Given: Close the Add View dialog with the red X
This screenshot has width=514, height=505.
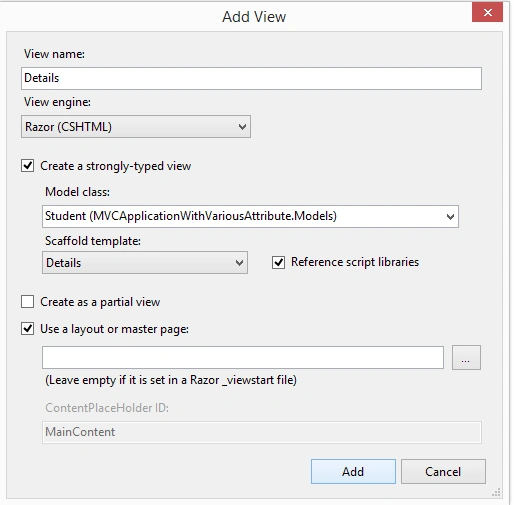Looking at the screenshot, I should point(487,13).
